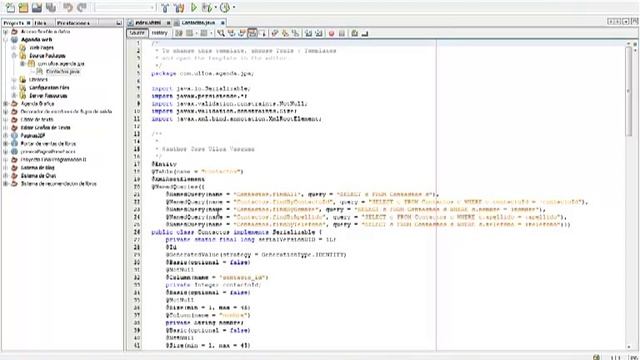Click the New File icon
This screenshot has height=360, width=640.
point(10,7)
